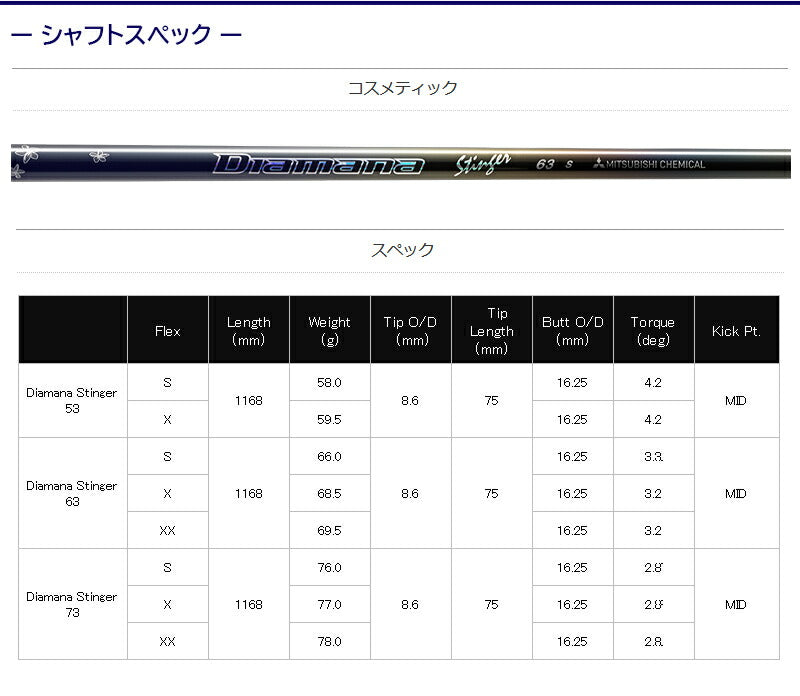This screenshot has height=696, width=800.
Task: Click the 8.6 tip O/D for Stinger 53
Action: 410,401
